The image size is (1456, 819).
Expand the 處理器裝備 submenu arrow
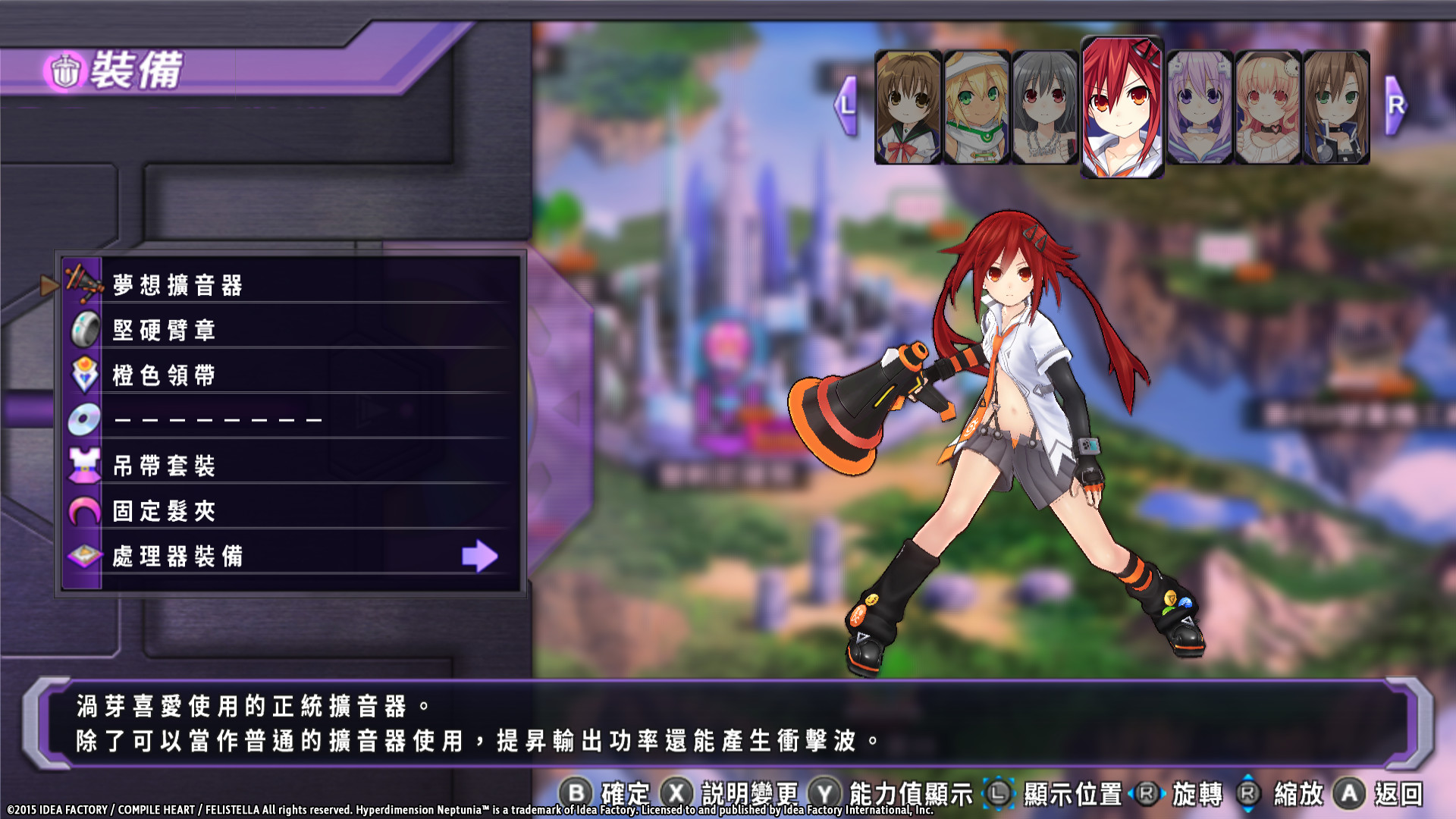coord(479,556)
